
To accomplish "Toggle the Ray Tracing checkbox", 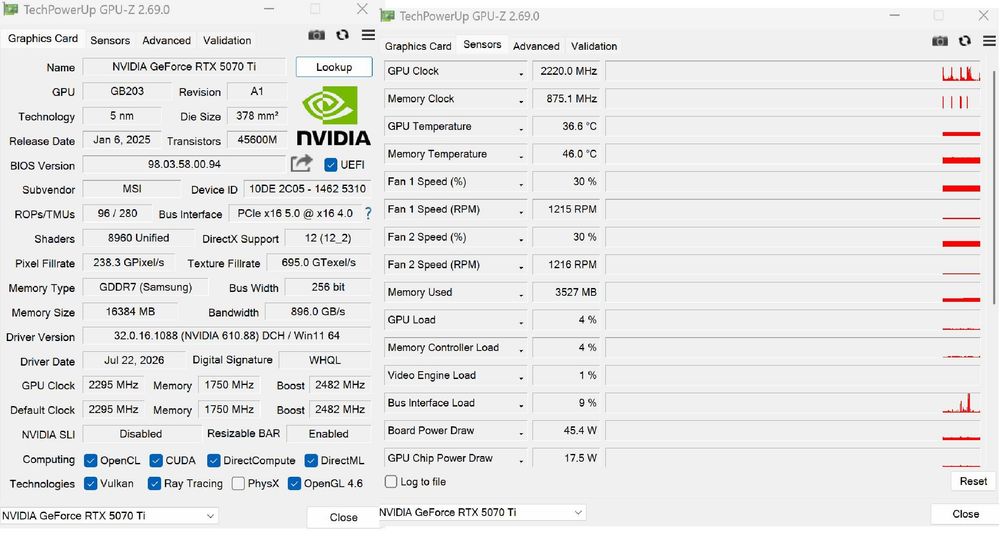I will point(154,483).
